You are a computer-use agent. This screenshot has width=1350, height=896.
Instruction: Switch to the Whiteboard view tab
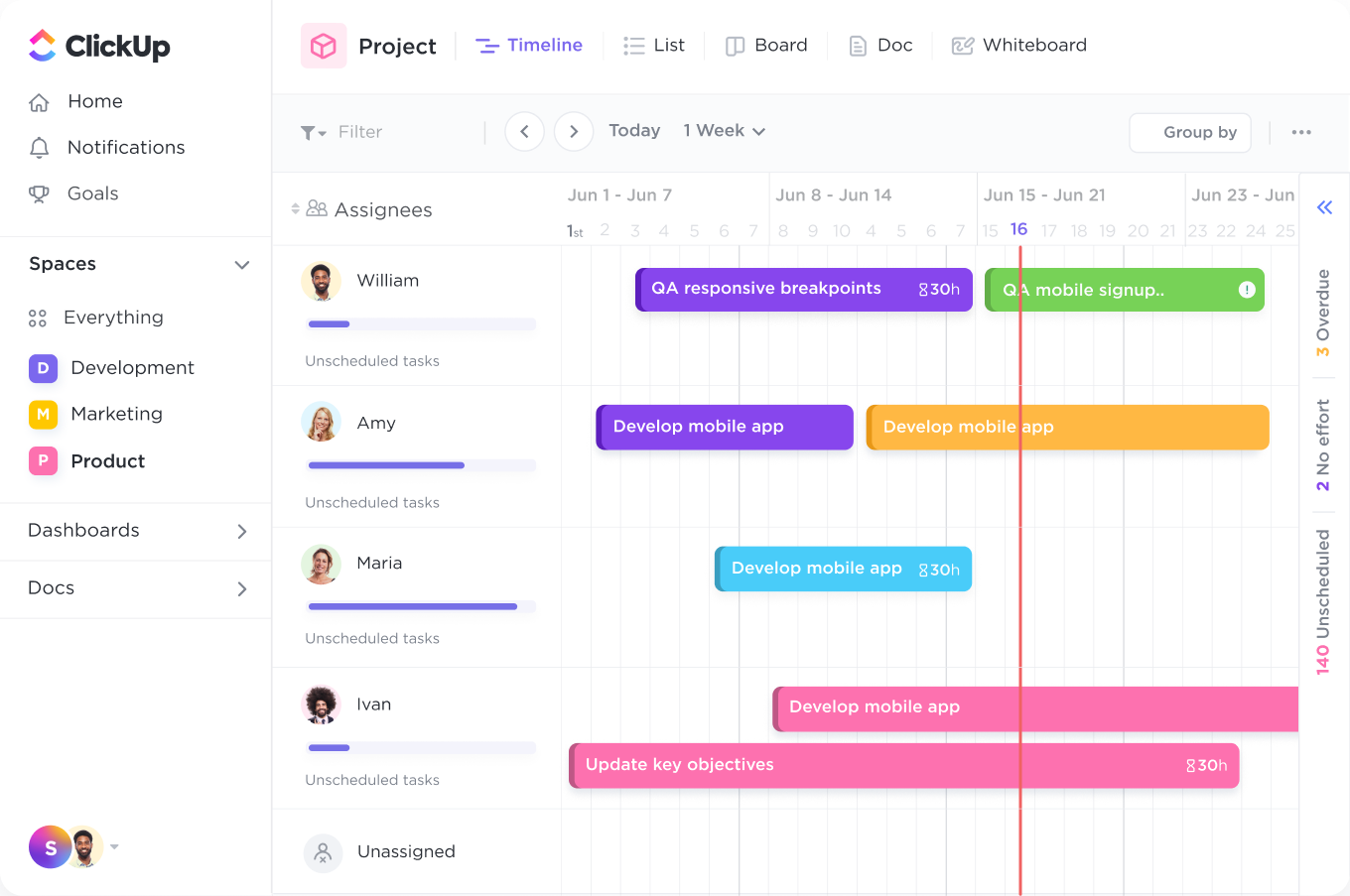click(1019, 46)
